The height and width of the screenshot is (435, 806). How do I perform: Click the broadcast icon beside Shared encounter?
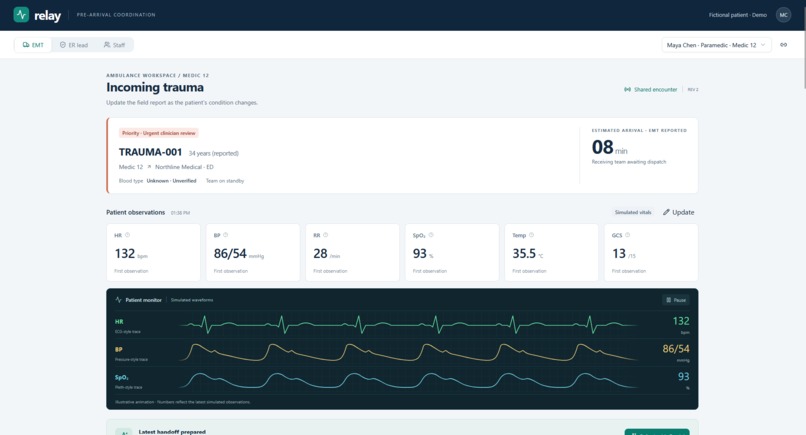pyautogui.click(x=627, y=89)
